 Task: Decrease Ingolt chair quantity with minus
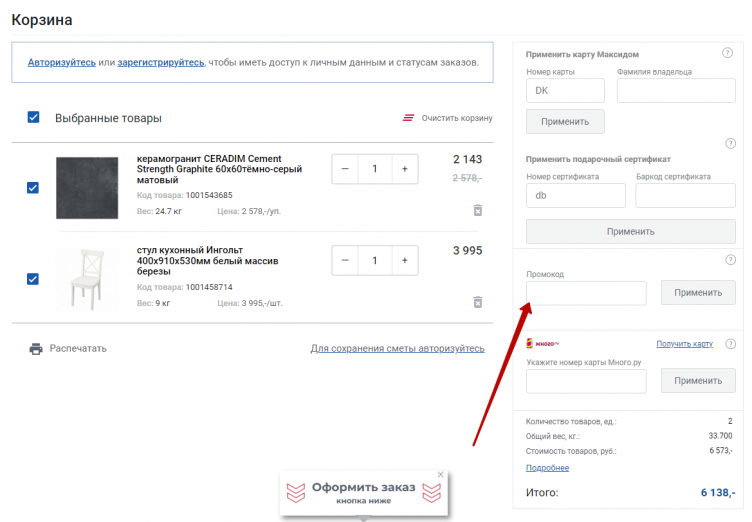345,261
